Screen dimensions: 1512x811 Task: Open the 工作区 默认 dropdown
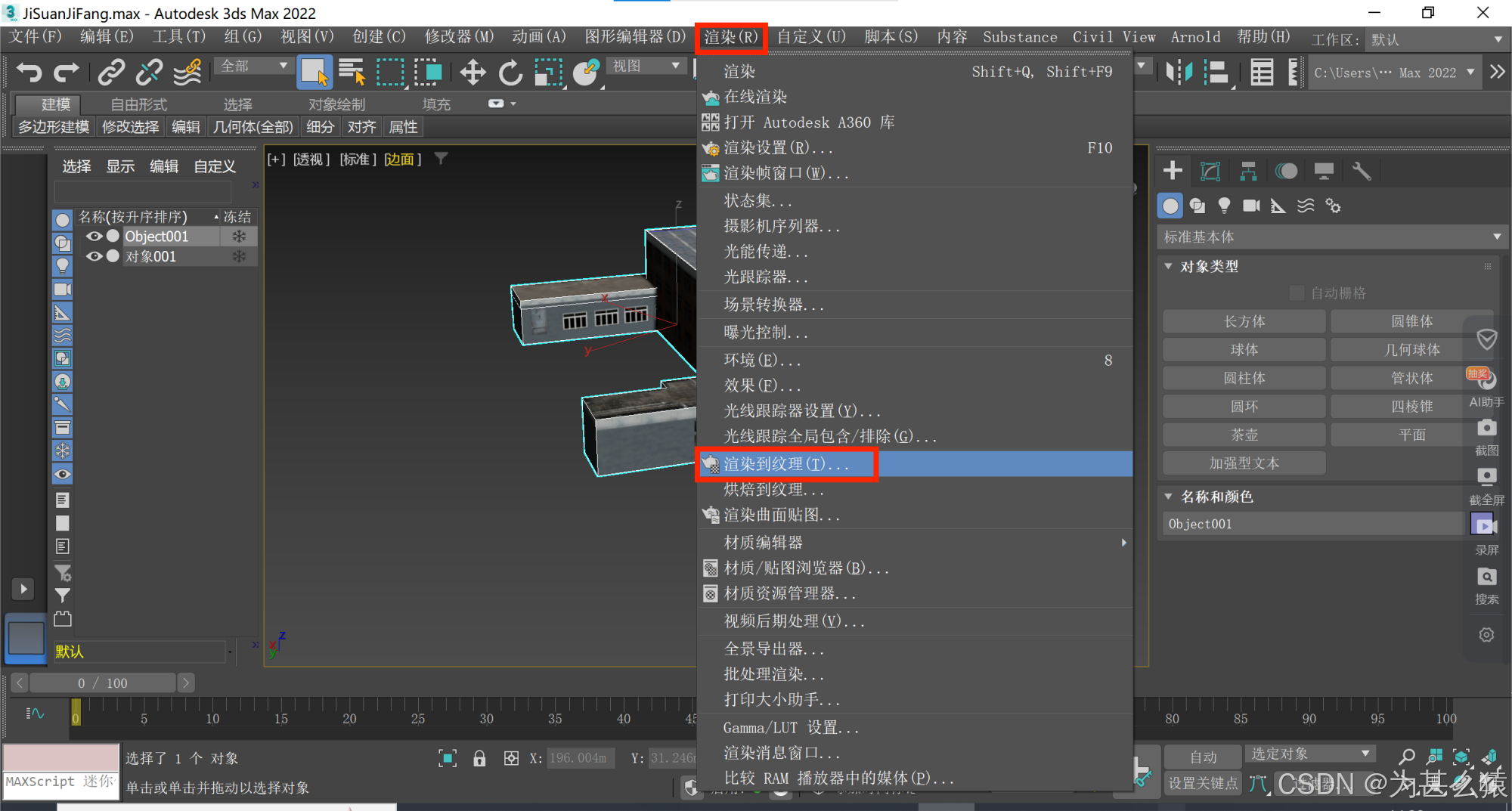(1438, 39)
